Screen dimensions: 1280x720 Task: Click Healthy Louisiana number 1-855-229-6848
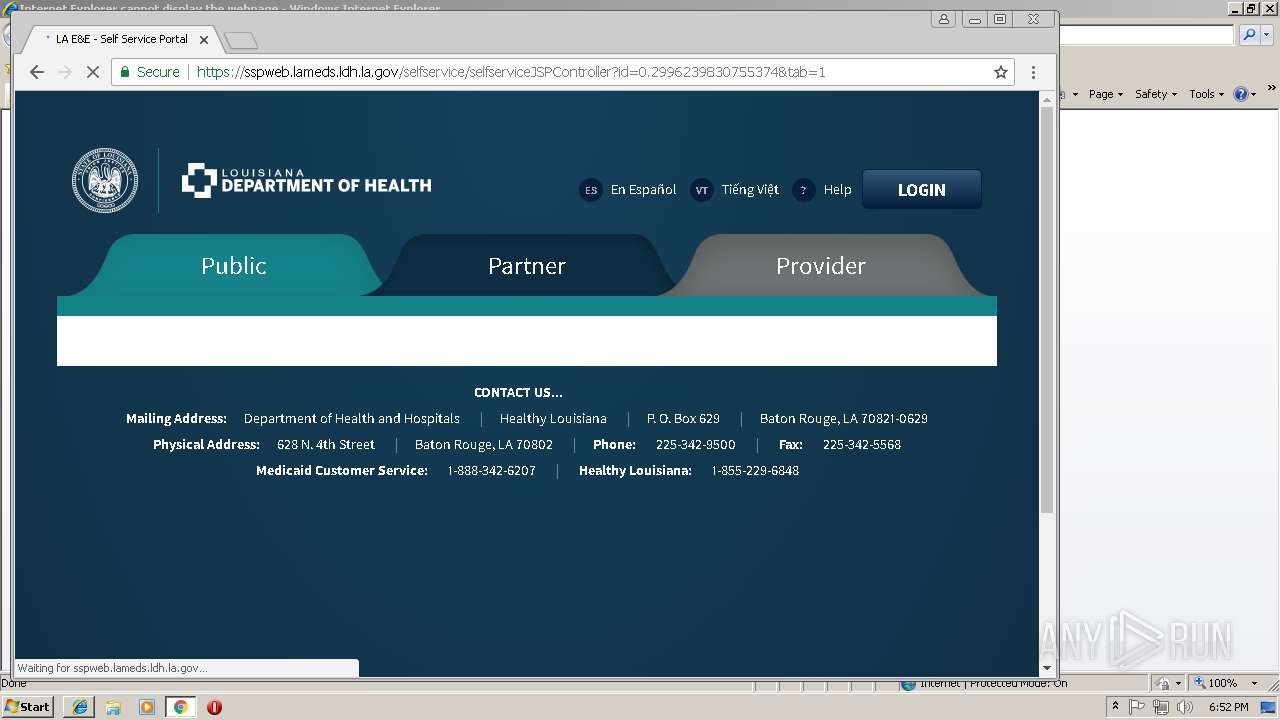pyautogui.click(x=755, y=471)
